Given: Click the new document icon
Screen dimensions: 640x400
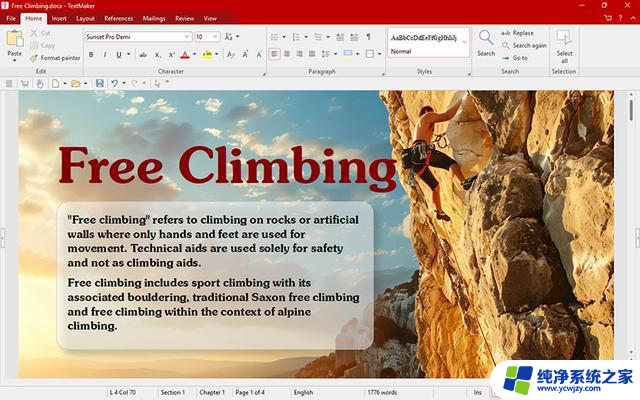Looking at the screenshot, I should tap(55, 84).
